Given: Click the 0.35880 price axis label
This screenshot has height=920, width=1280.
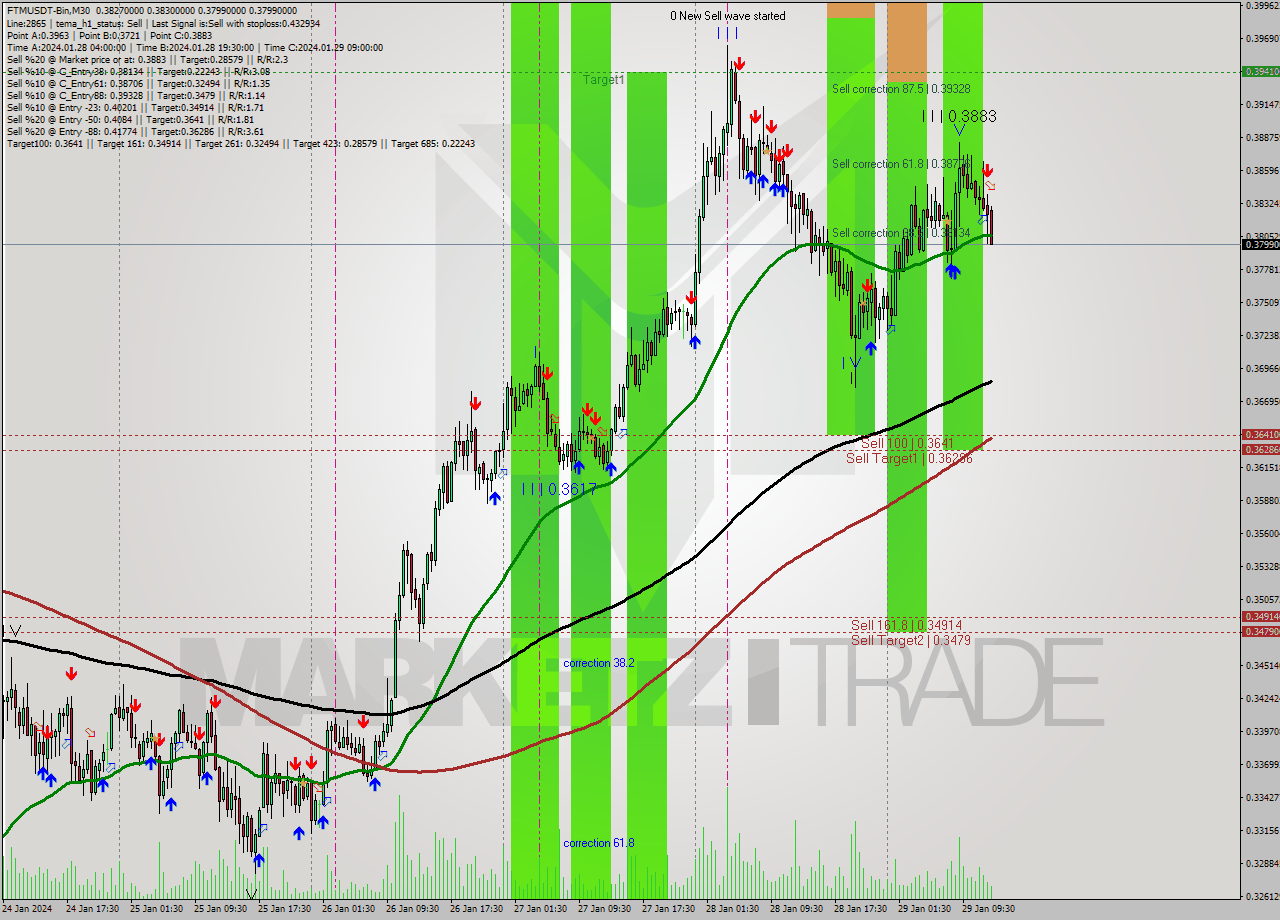Looking at the screenshot, I should (1262, 501).
